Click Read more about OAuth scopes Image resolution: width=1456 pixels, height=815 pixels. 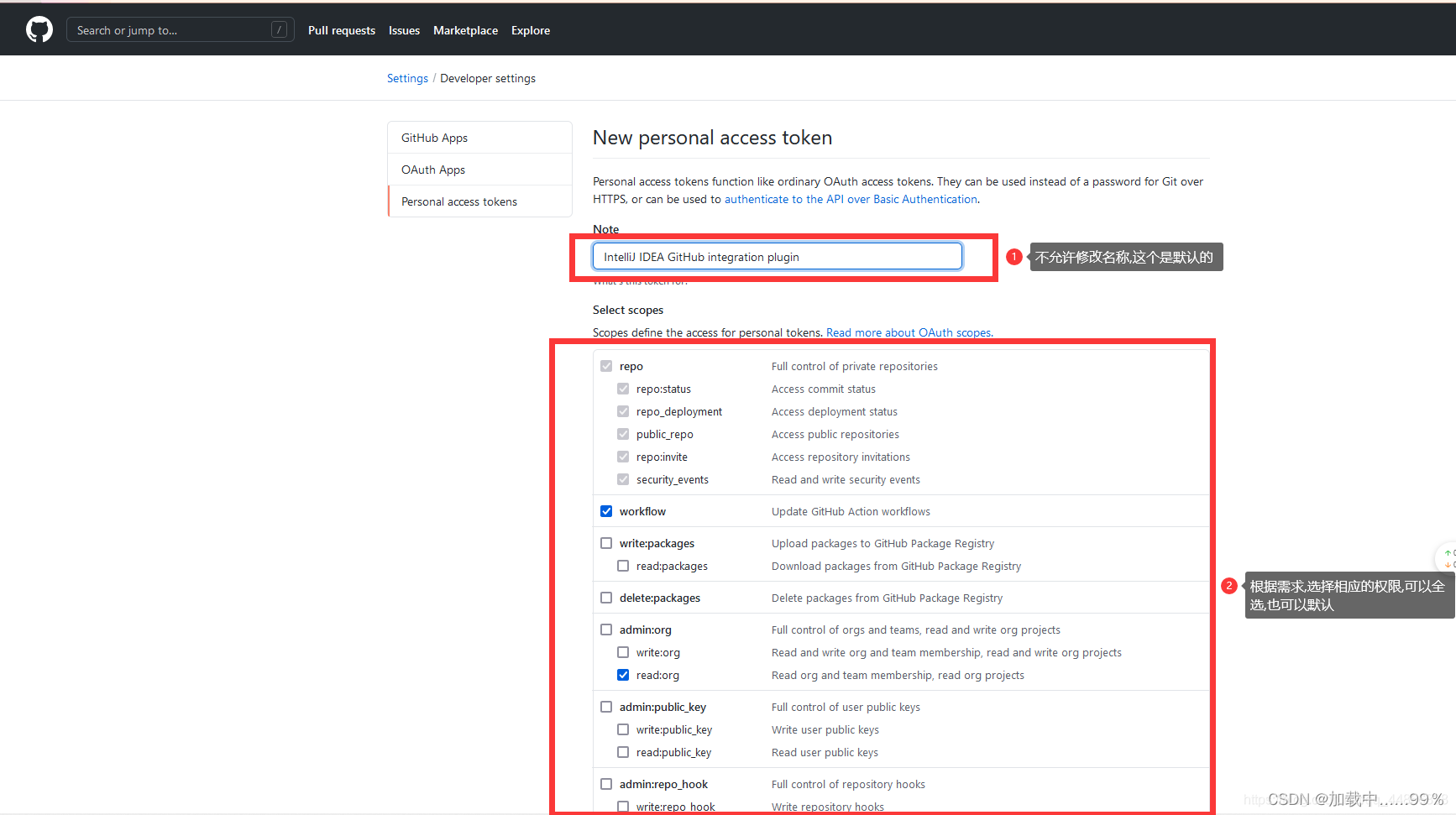pyautogui.click(x=909, y=332)
